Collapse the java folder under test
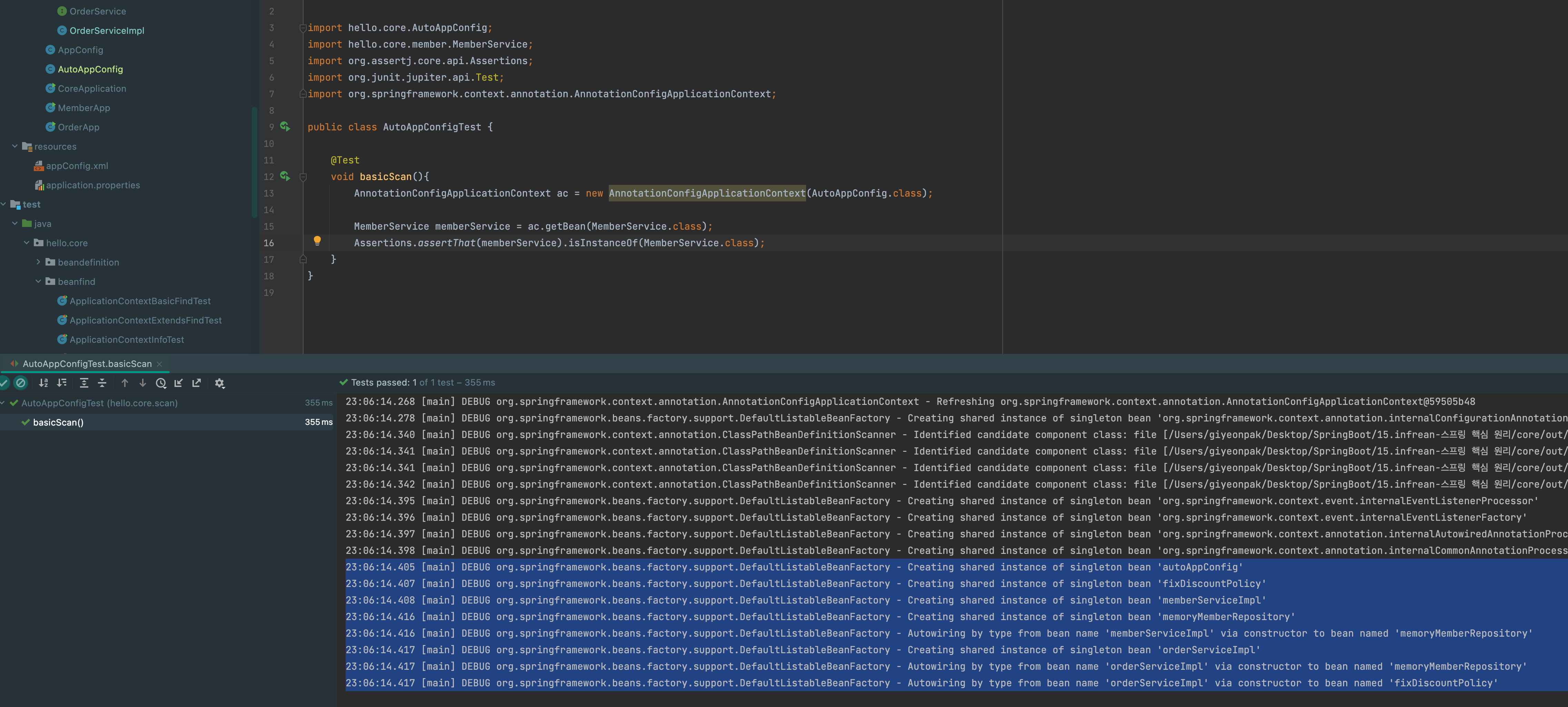 pos(14,223)
